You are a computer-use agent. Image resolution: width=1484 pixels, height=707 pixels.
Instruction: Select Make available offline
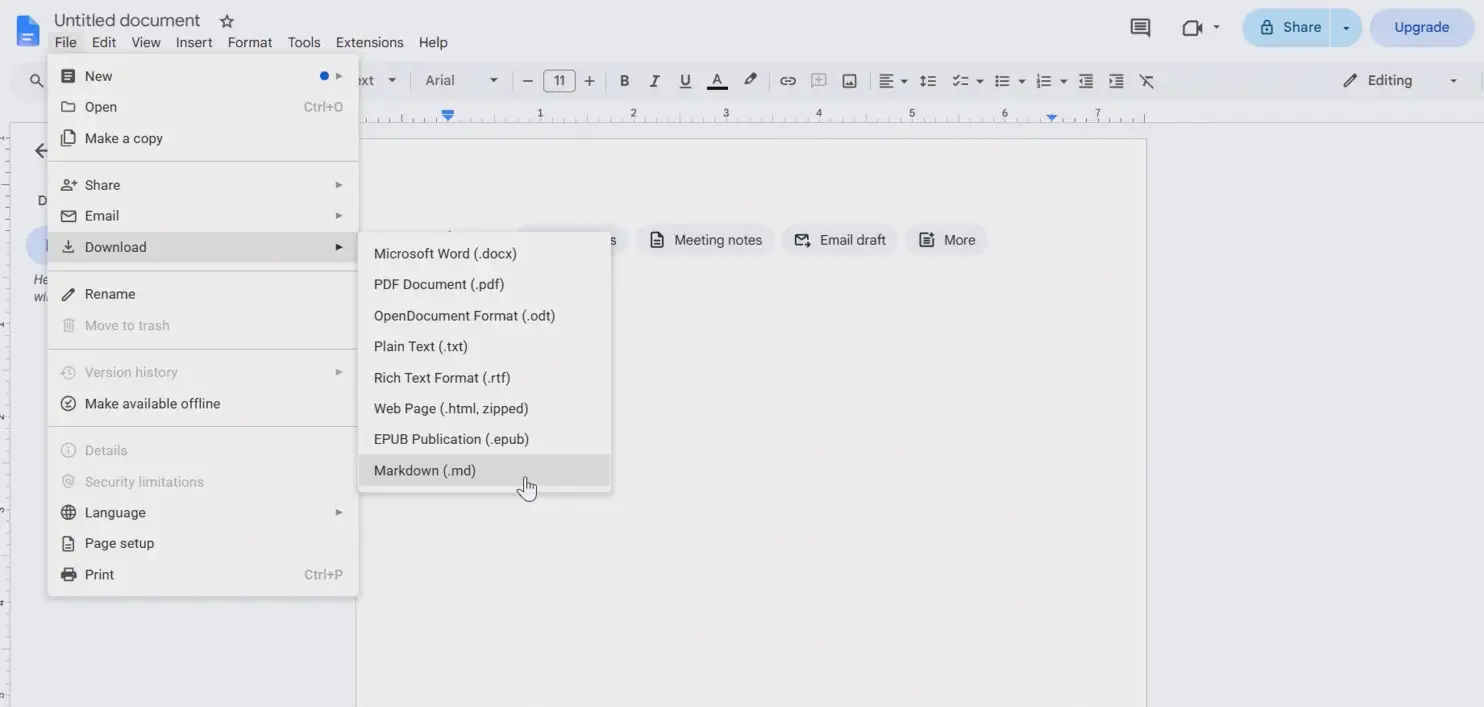click(x=203, y=403)
